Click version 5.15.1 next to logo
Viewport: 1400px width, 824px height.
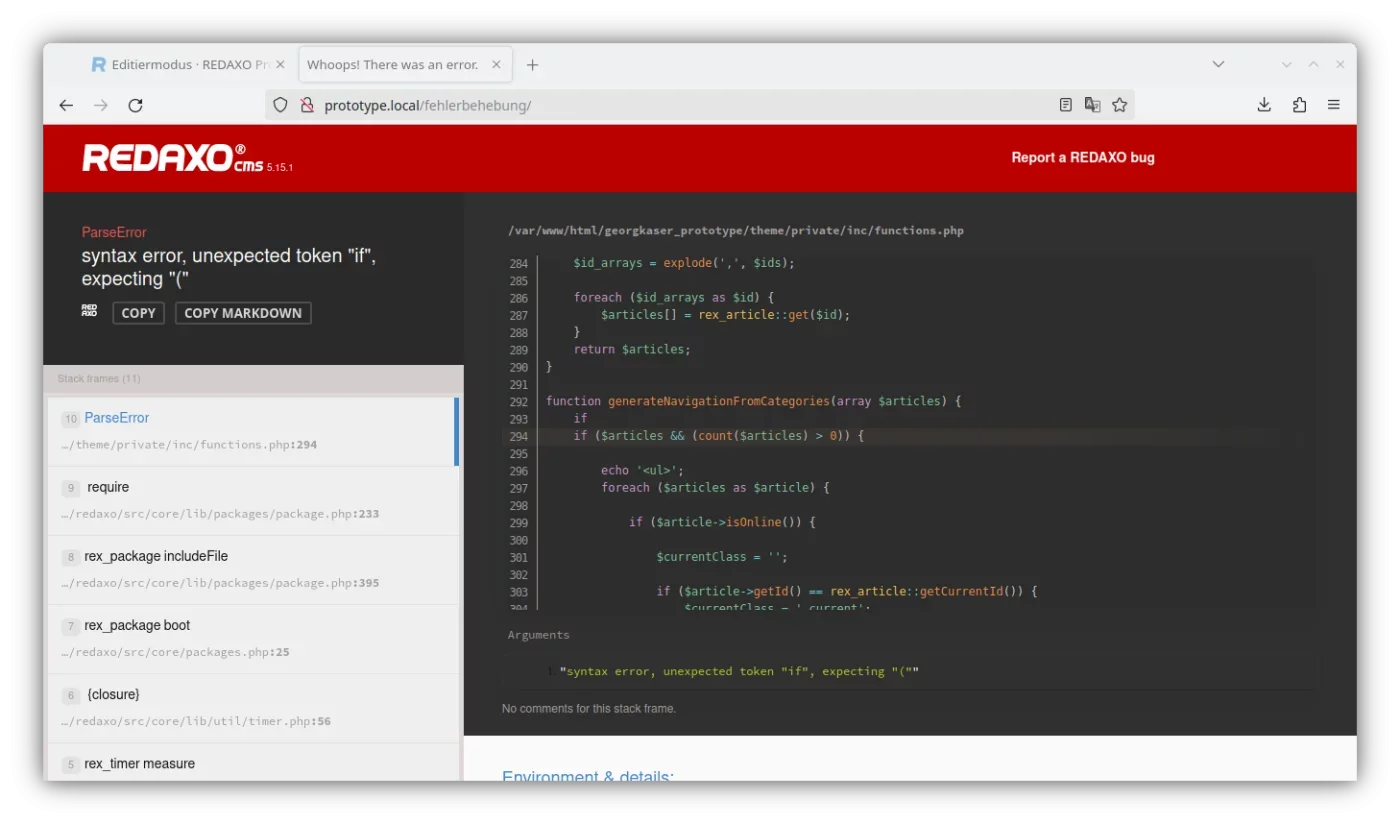pyautogui.click(x=280, y=167)
